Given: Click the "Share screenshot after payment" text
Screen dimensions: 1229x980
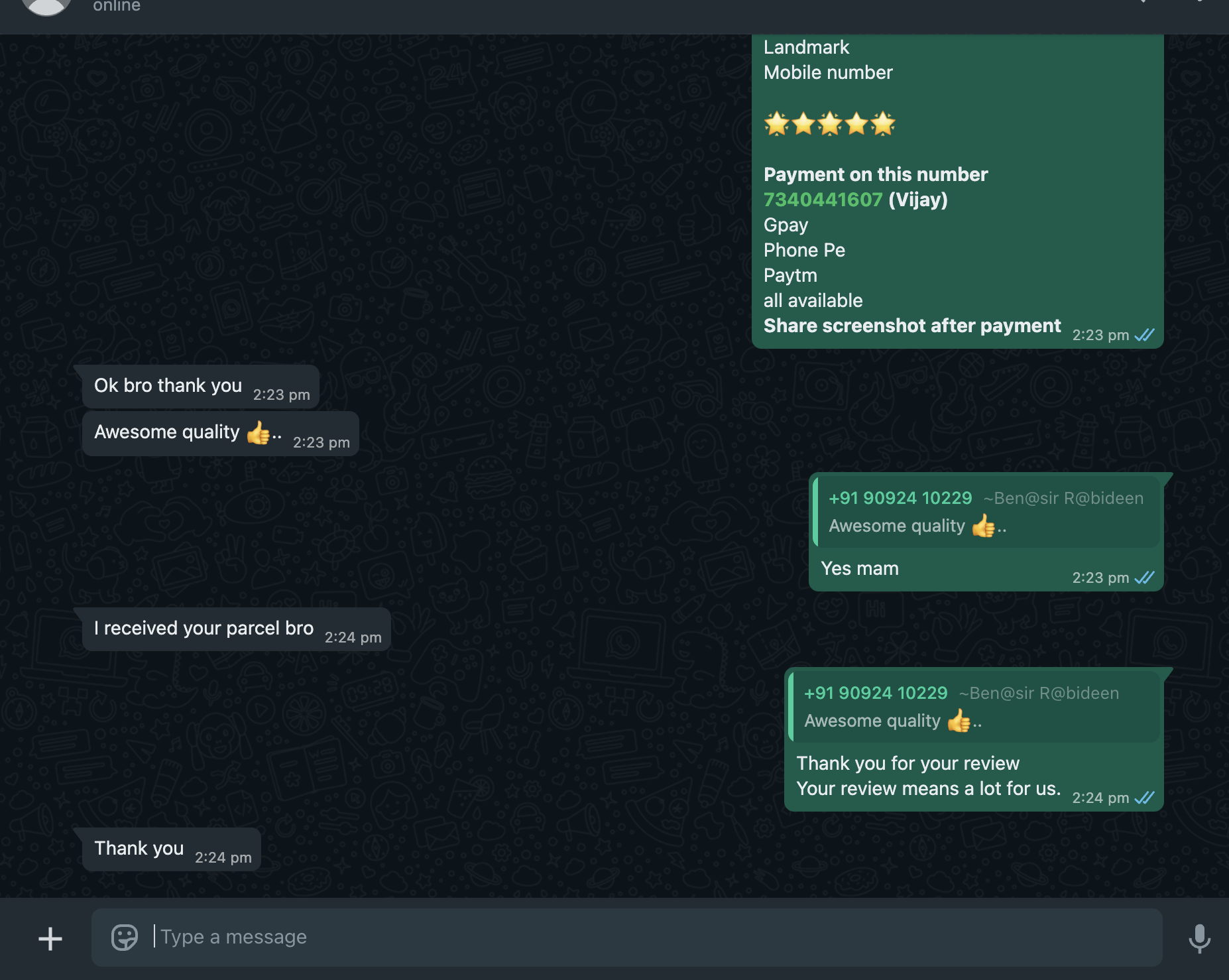Looking at the screenshot, I should point(911,326).
